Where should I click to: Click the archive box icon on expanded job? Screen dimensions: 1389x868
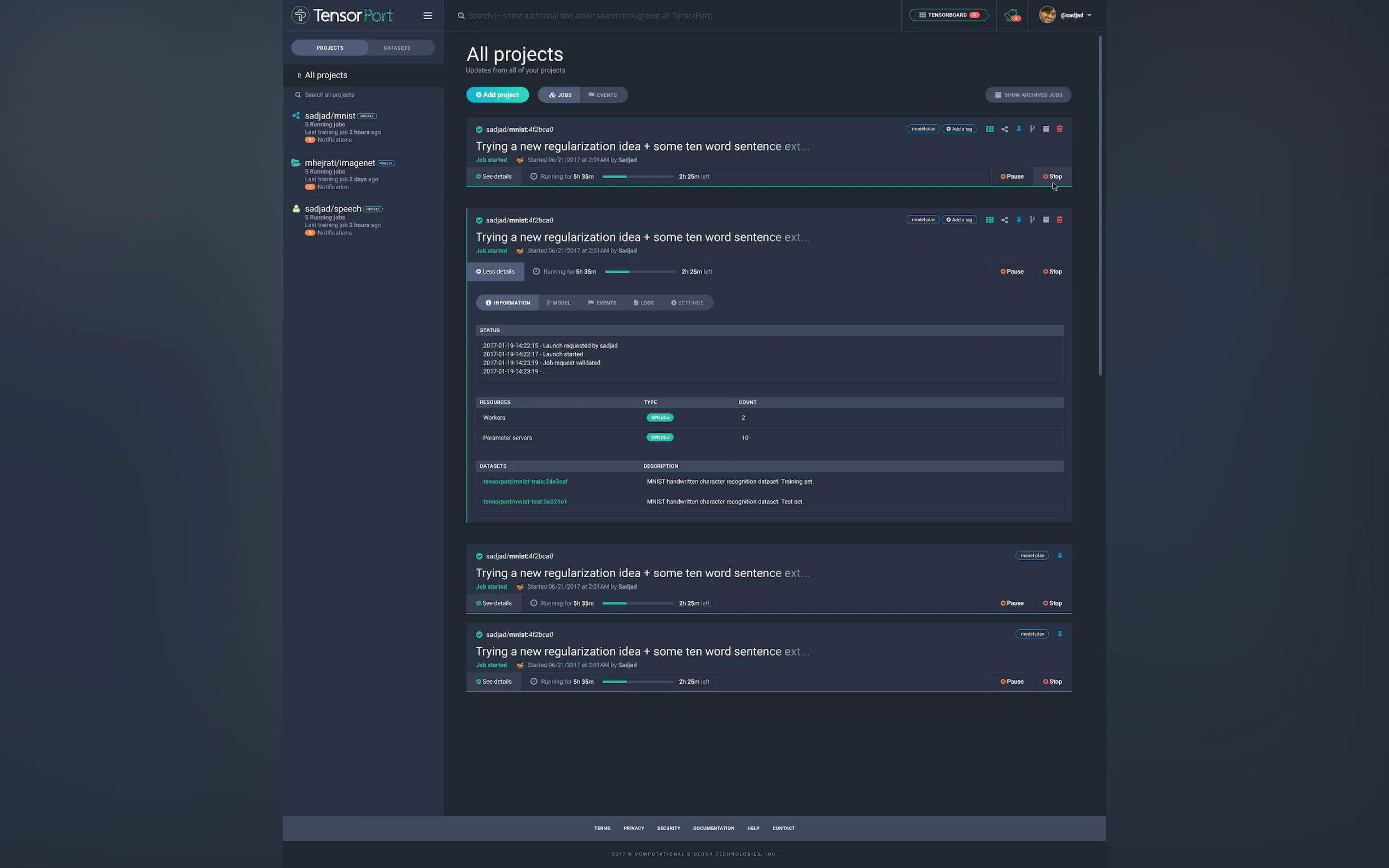1046,220
